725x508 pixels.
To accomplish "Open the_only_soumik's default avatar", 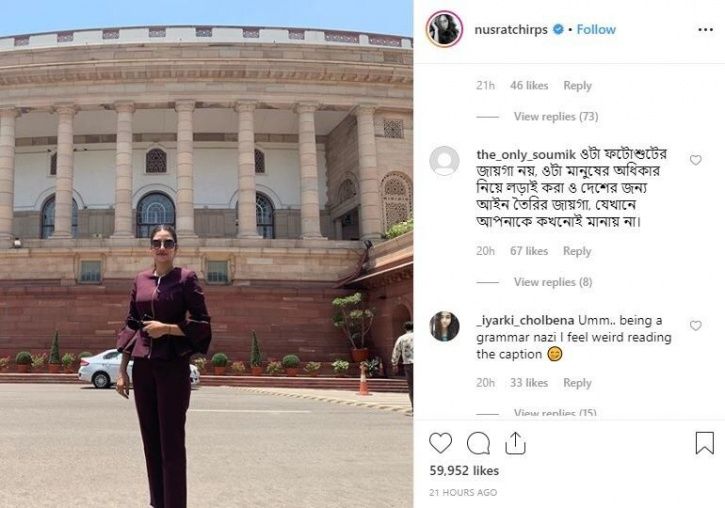I will click(x=444, y=161).
